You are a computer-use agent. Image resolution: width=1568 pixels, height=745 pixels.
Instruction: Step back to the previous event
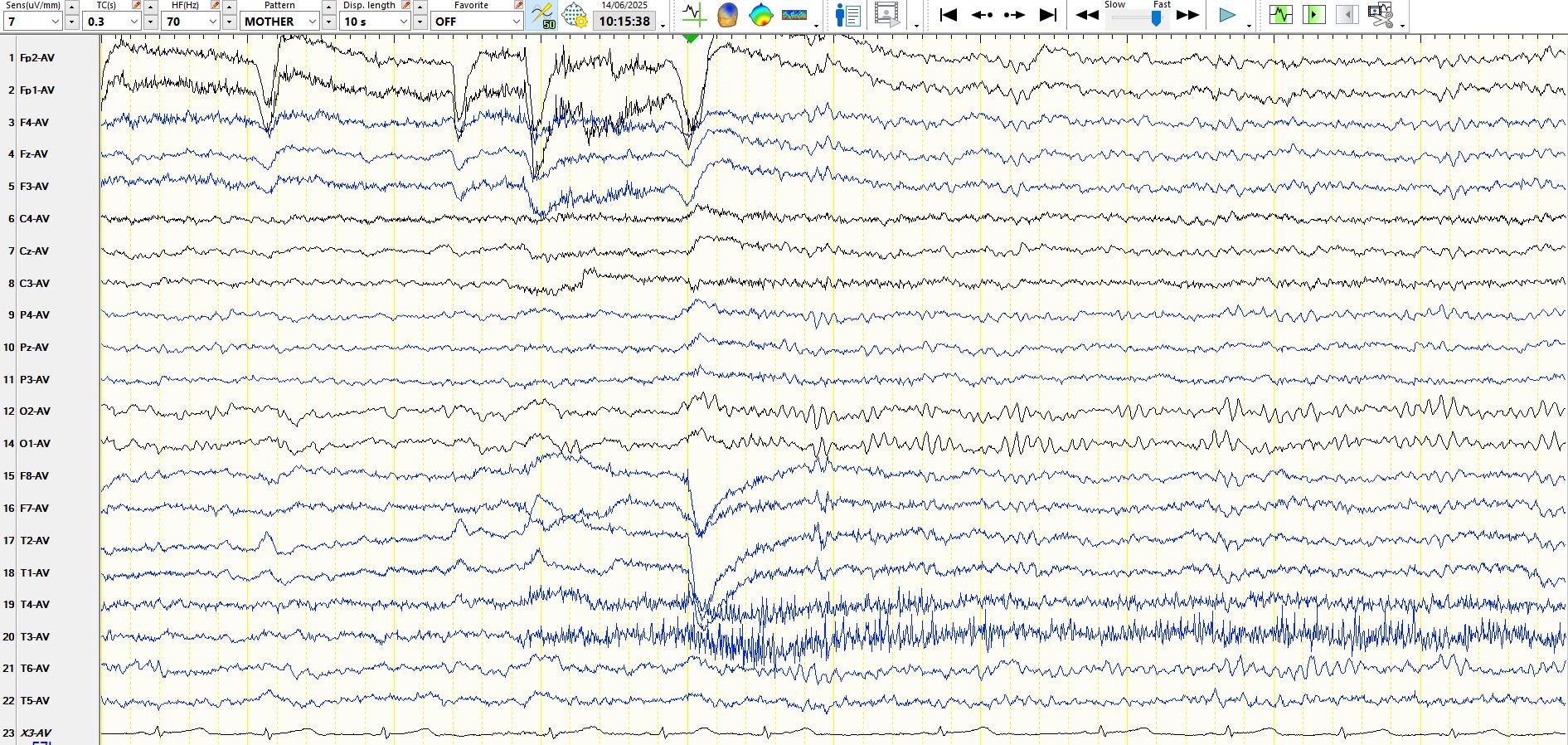pyautogui.click(x=982, y=15)
